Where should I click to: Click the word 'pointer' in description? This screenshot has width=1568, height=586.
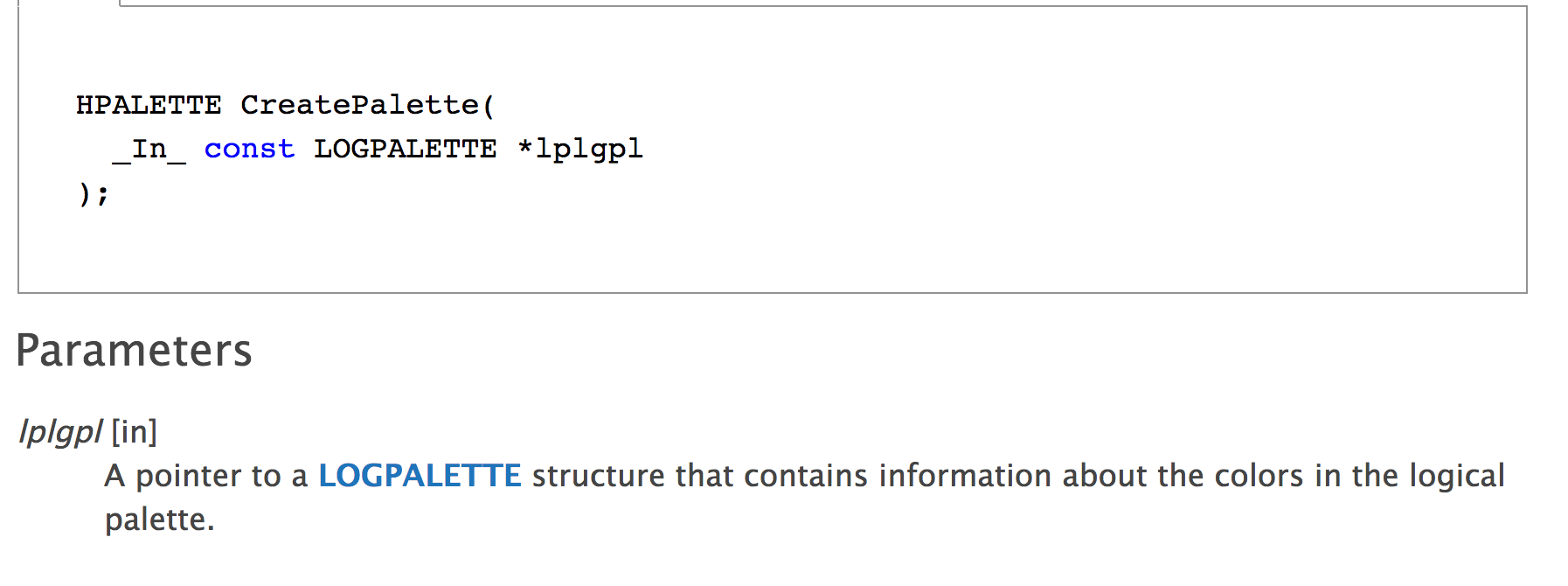(x=187, y=476)
